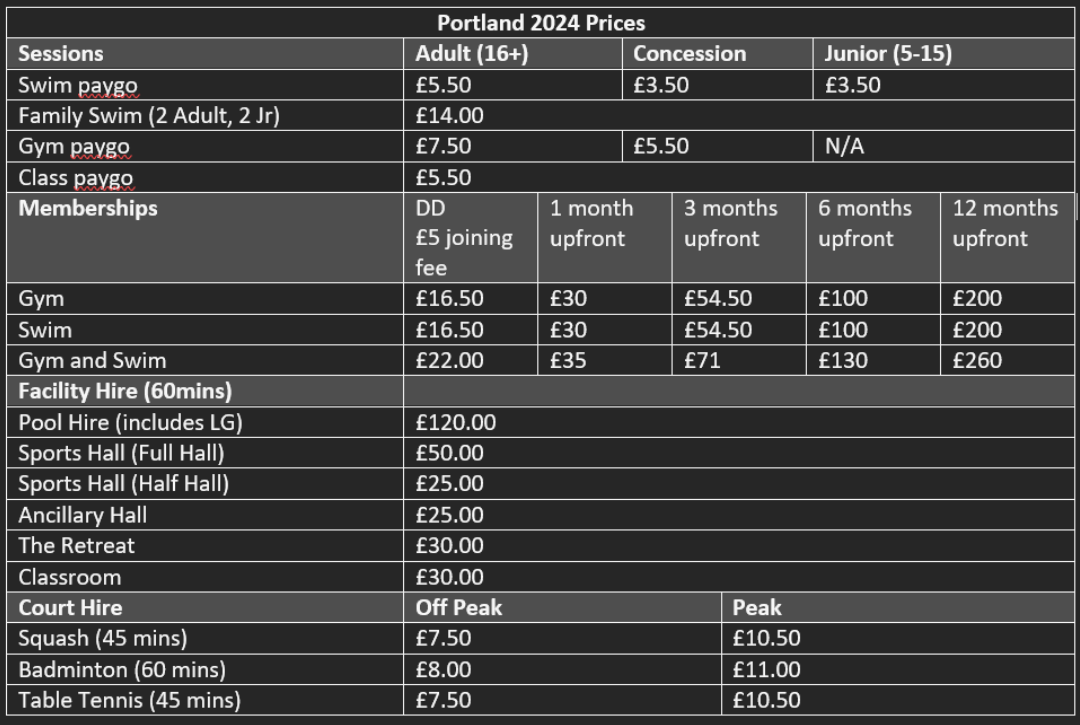Select the Squash off peak £7.50 cell
The height and width of the screenshot is (725, 1080).
[562, 638]
